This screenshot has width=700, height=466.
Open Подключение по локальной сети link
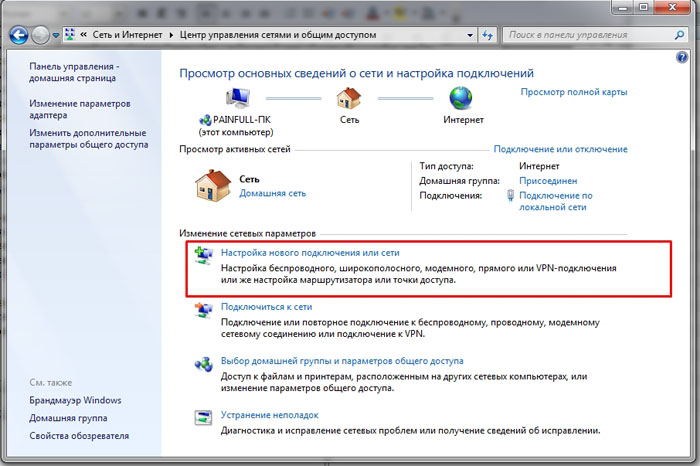pos(555,202)
